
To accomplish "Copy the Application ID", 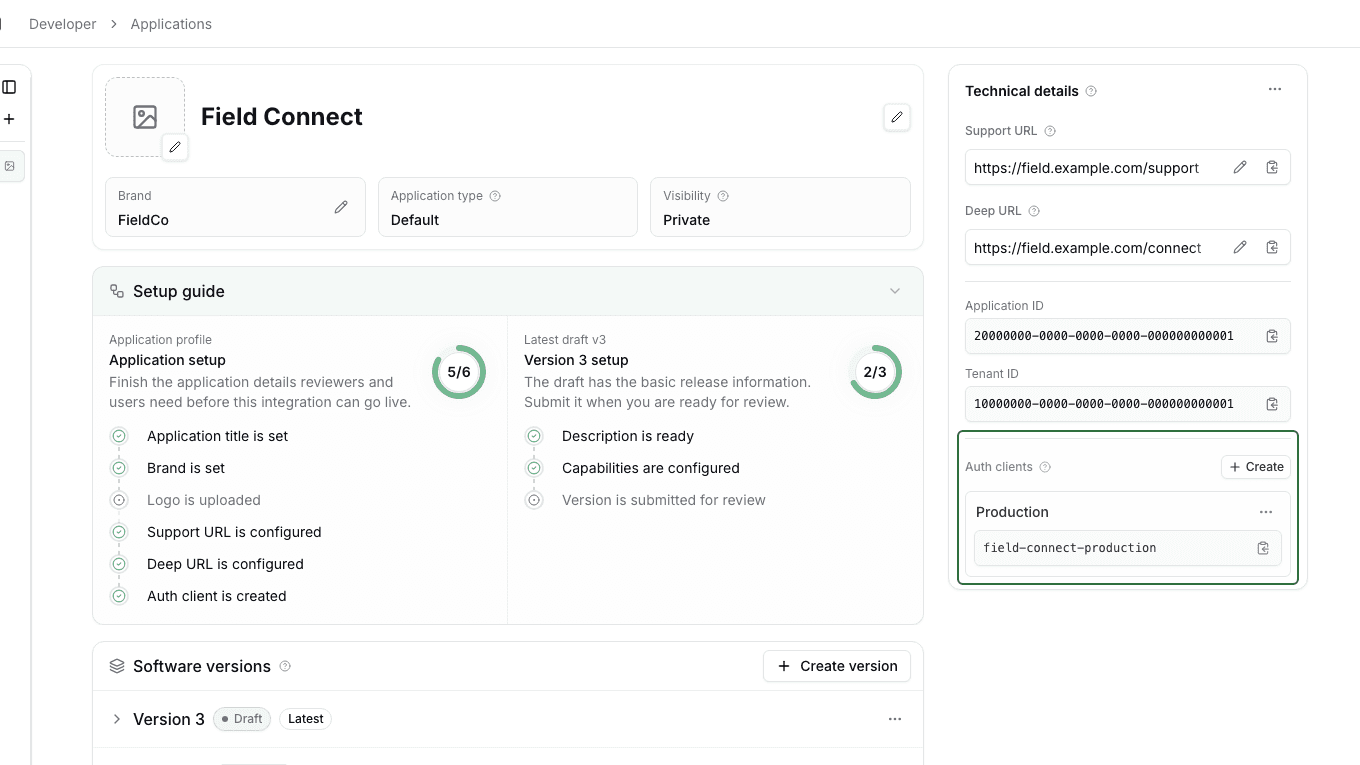I will (x=1272, y=336).
